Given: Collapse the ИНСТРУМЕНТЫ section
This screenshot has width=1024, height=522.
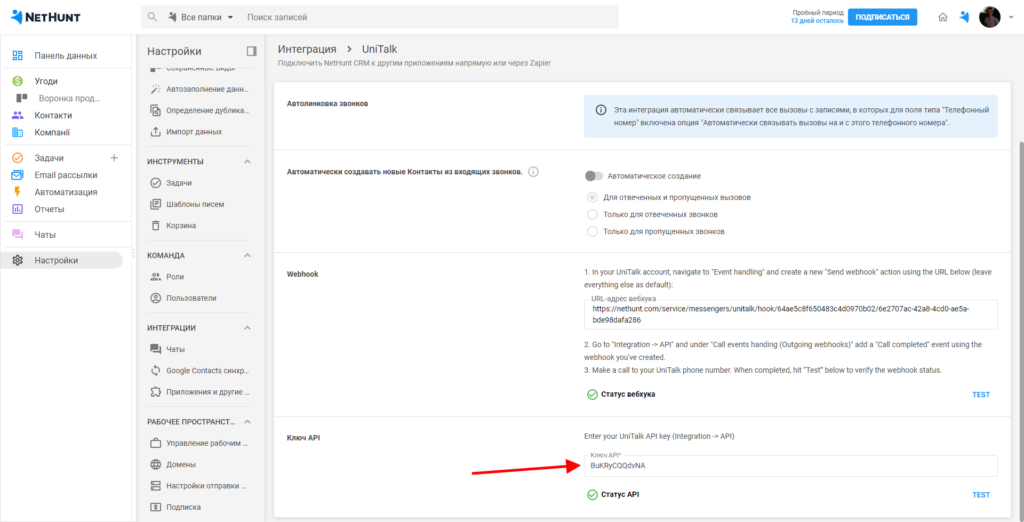Looking at the screenshot, I should click(247, 161).
